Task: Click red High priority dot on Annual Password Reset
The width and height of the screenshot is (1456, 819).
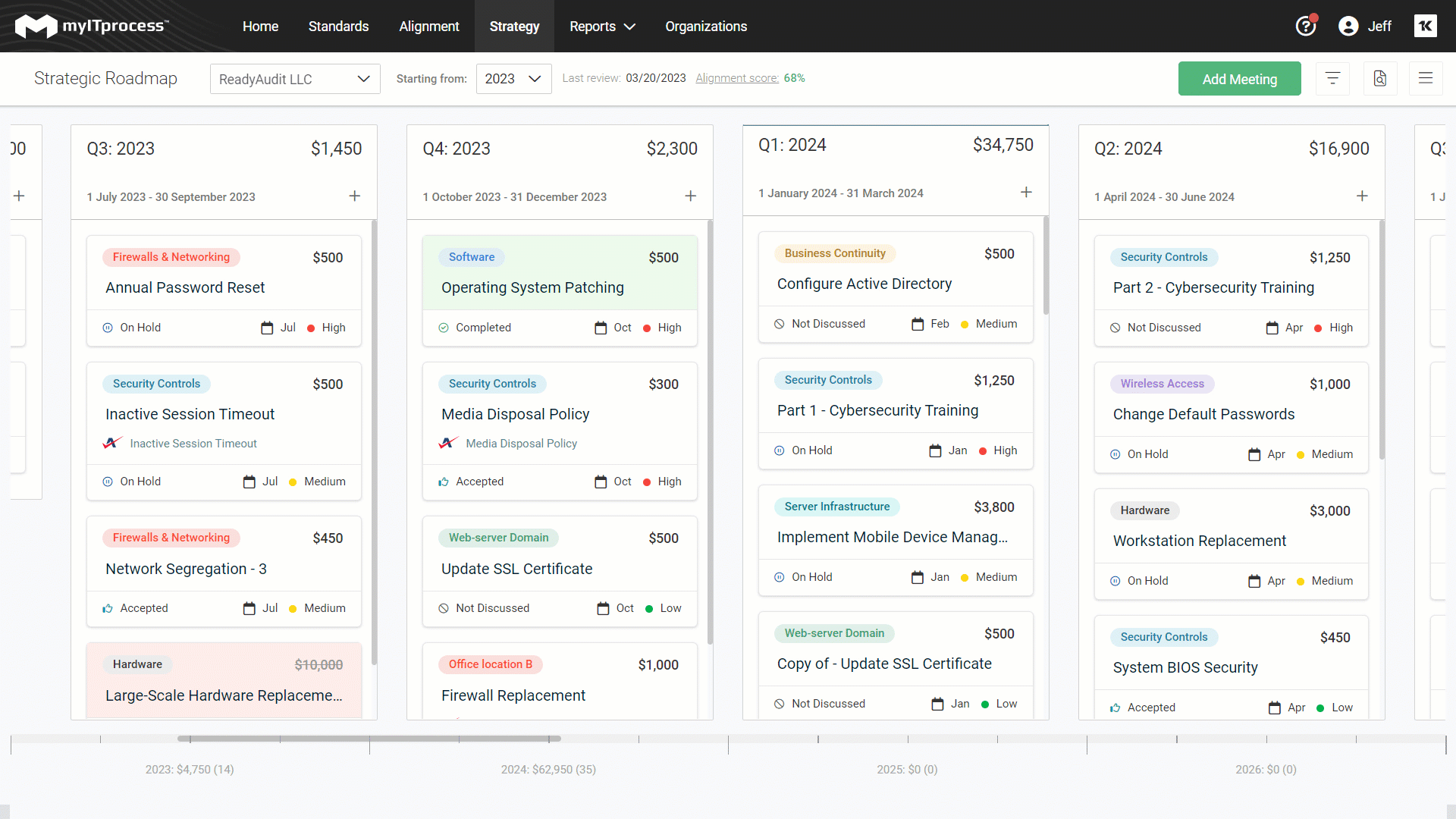Action: [x=311, y=328]
